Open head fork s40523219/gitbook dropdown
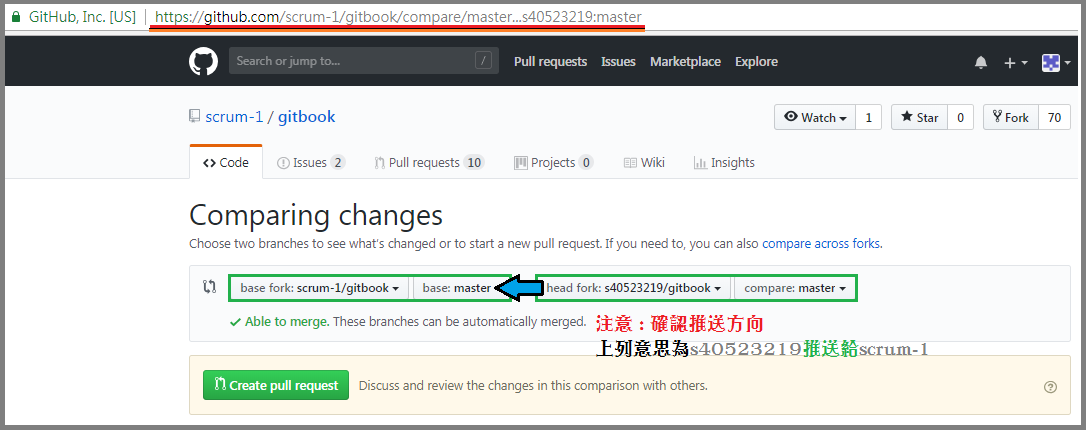Viewport: 1086px width, 430px height. point(634,288)
